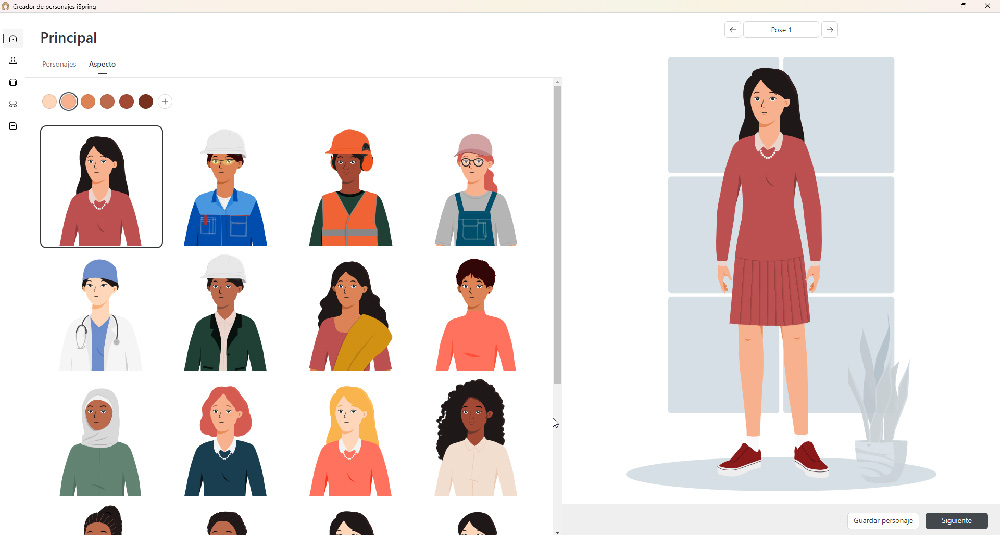Screen dimensions: 1000x535
Task: Pick the selected peach skin tone swatch
Action: point(69,101)
